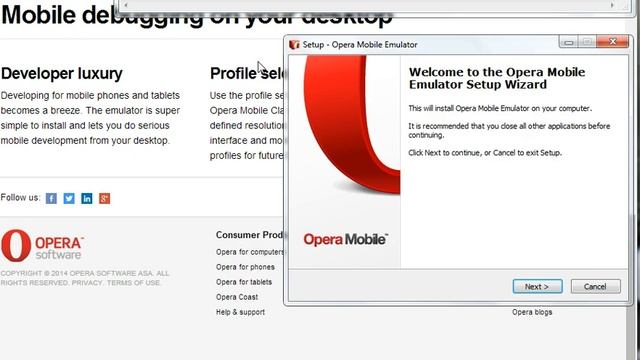Click the Mobile debugging page heading
The image size is (640, 360).
[196, 15]
